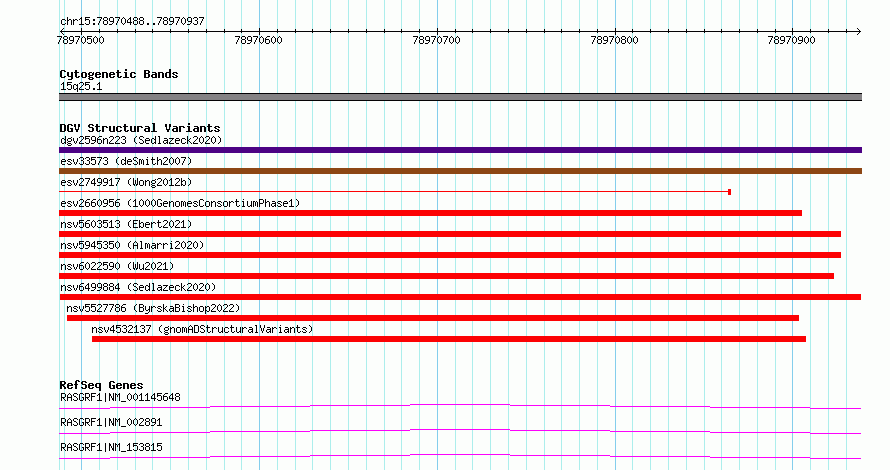Select the red nsv5527786 variant bar
The image size is (890, 470).
(x=433, y=318)
